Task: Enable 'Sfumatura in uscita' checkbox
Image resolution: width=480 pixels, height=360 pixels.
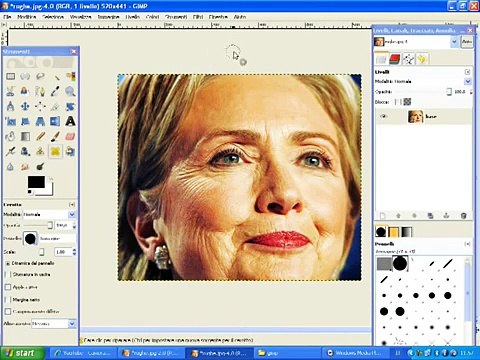Action: coord(8,274)
